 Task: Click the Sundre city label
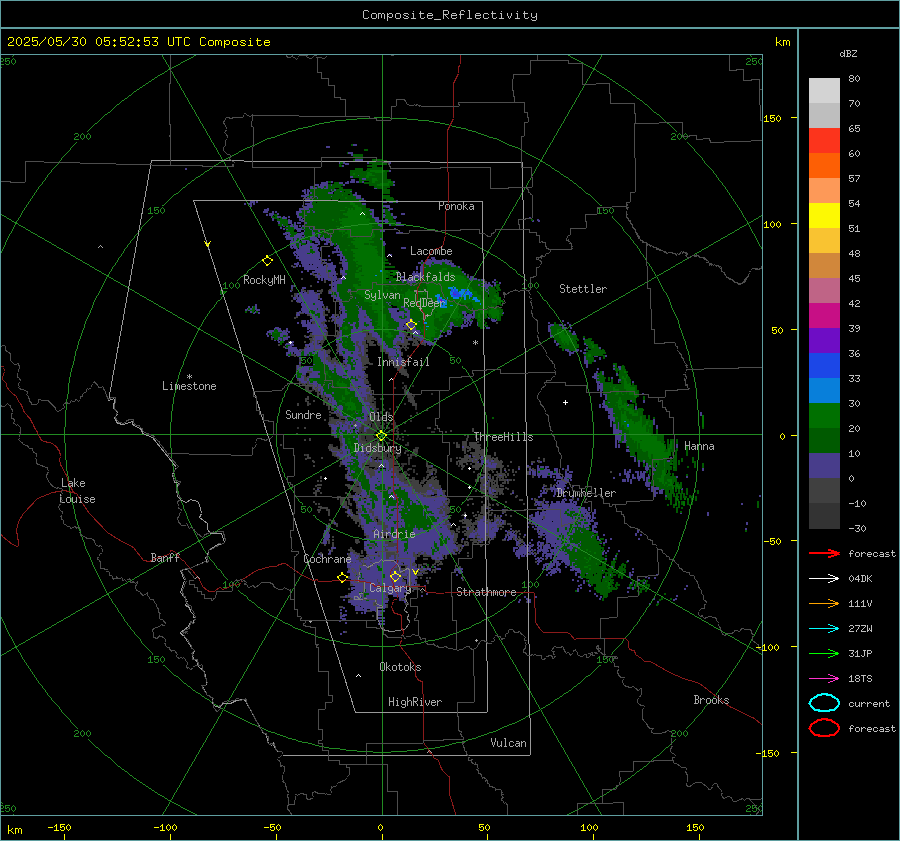(303, 415)
